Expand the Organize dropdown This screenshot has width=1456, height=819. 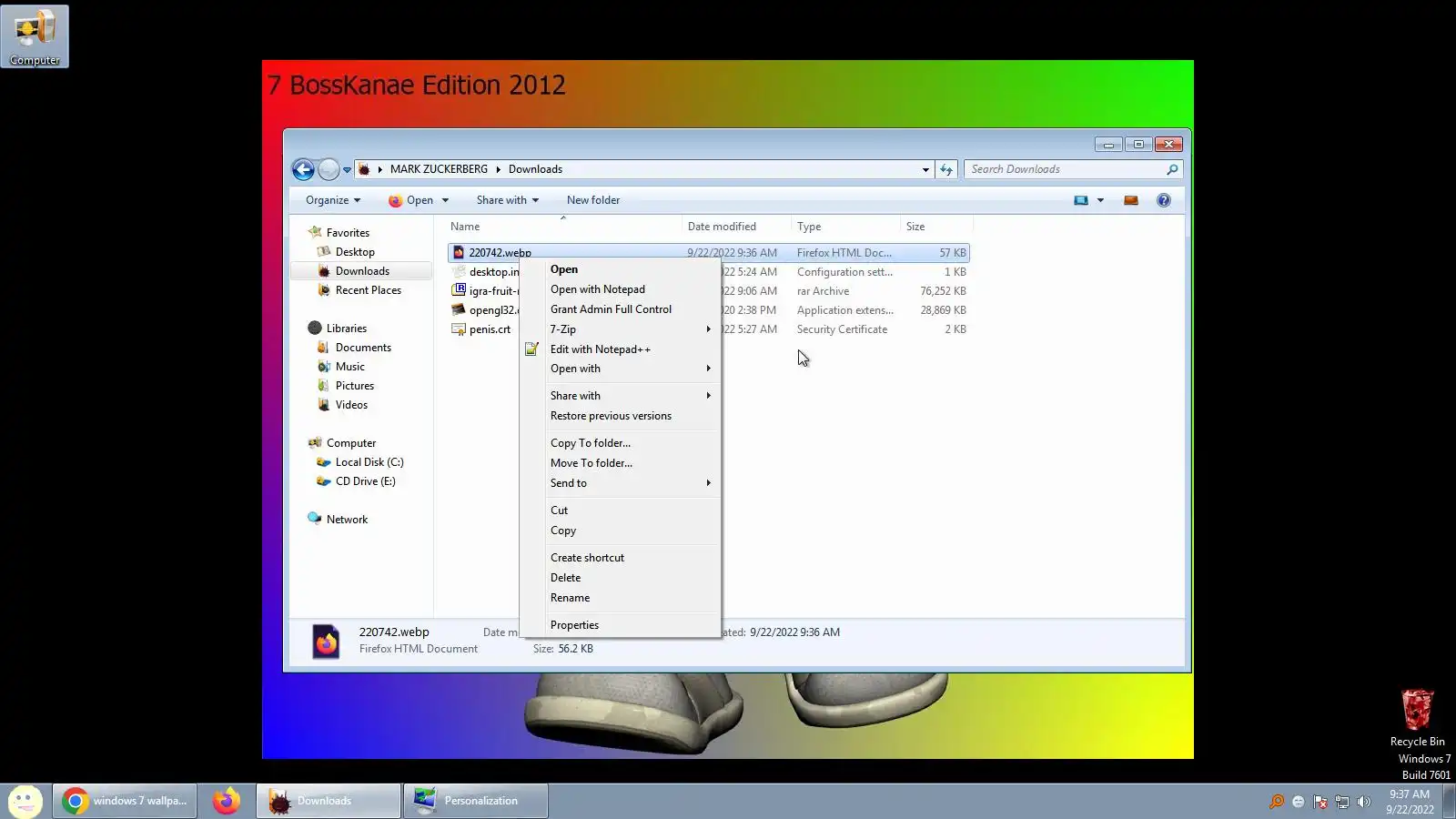tap(333, 200)
